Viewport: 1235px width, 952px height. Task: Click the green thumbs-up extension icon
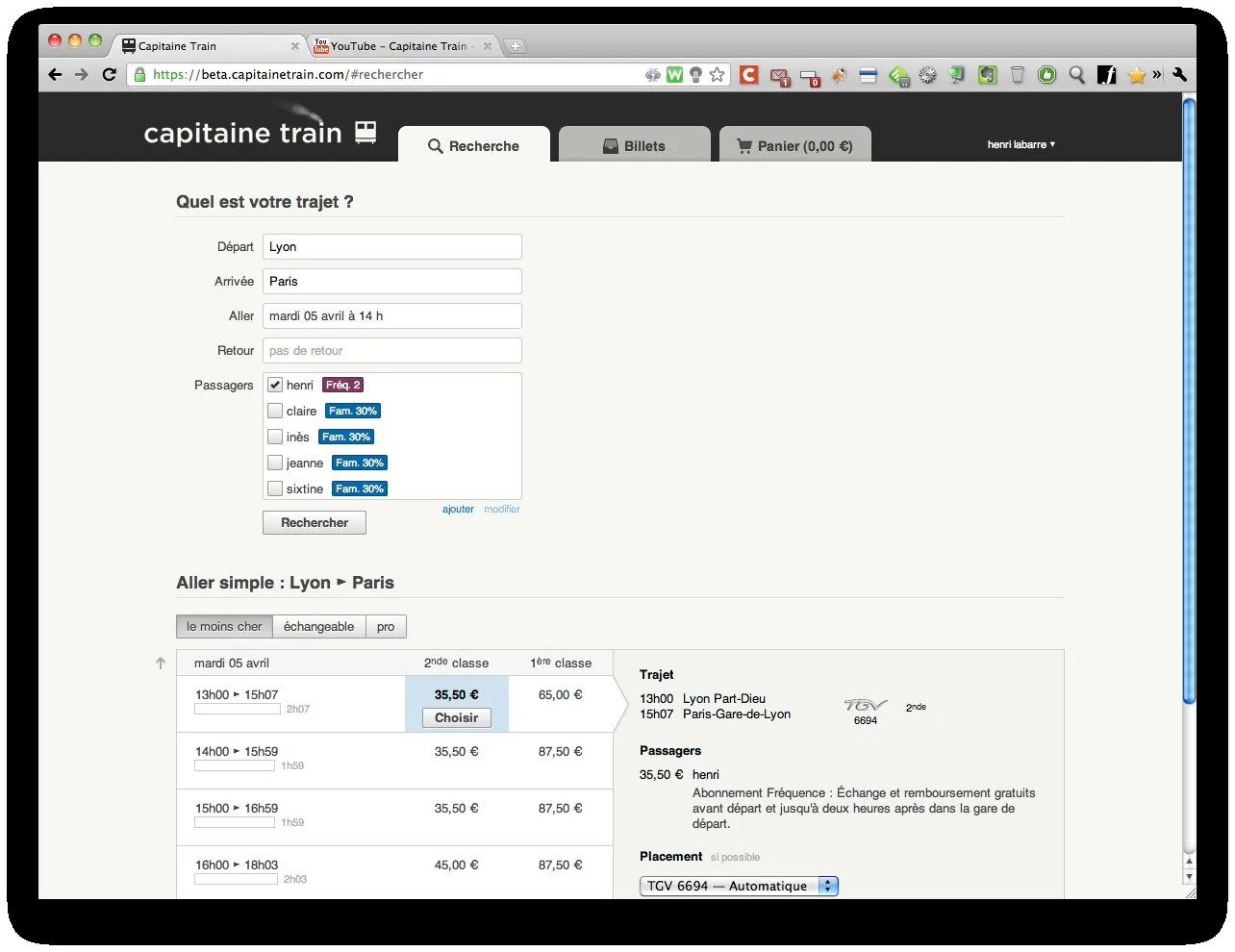[1047, 74]
